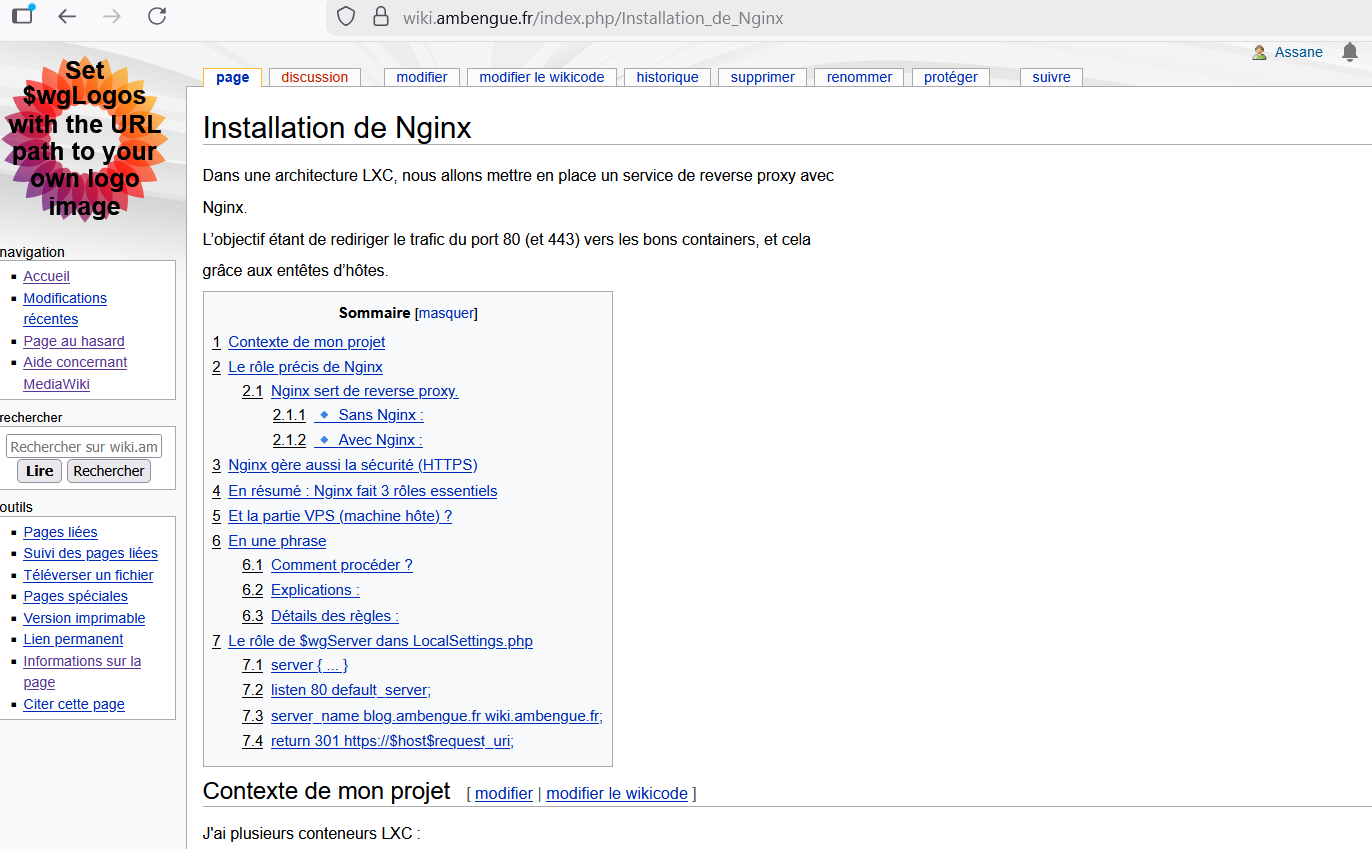
Task: Open the suivre tab to watch page
Action: (x=1050, y=76)
